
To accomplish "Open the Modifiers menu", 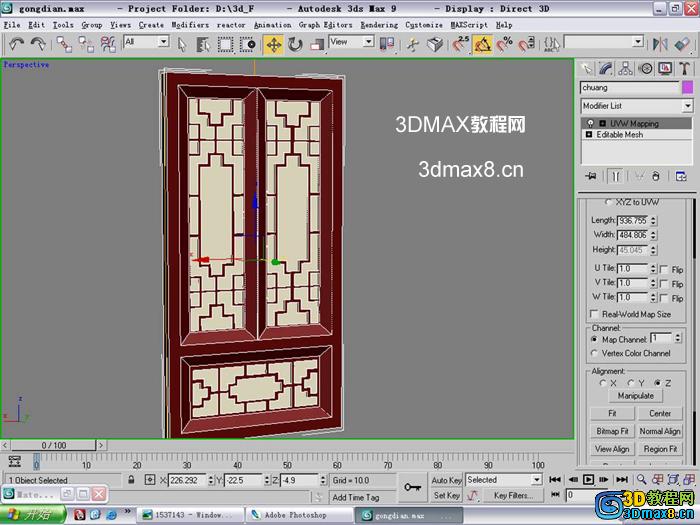I will (x=190, y=25).
